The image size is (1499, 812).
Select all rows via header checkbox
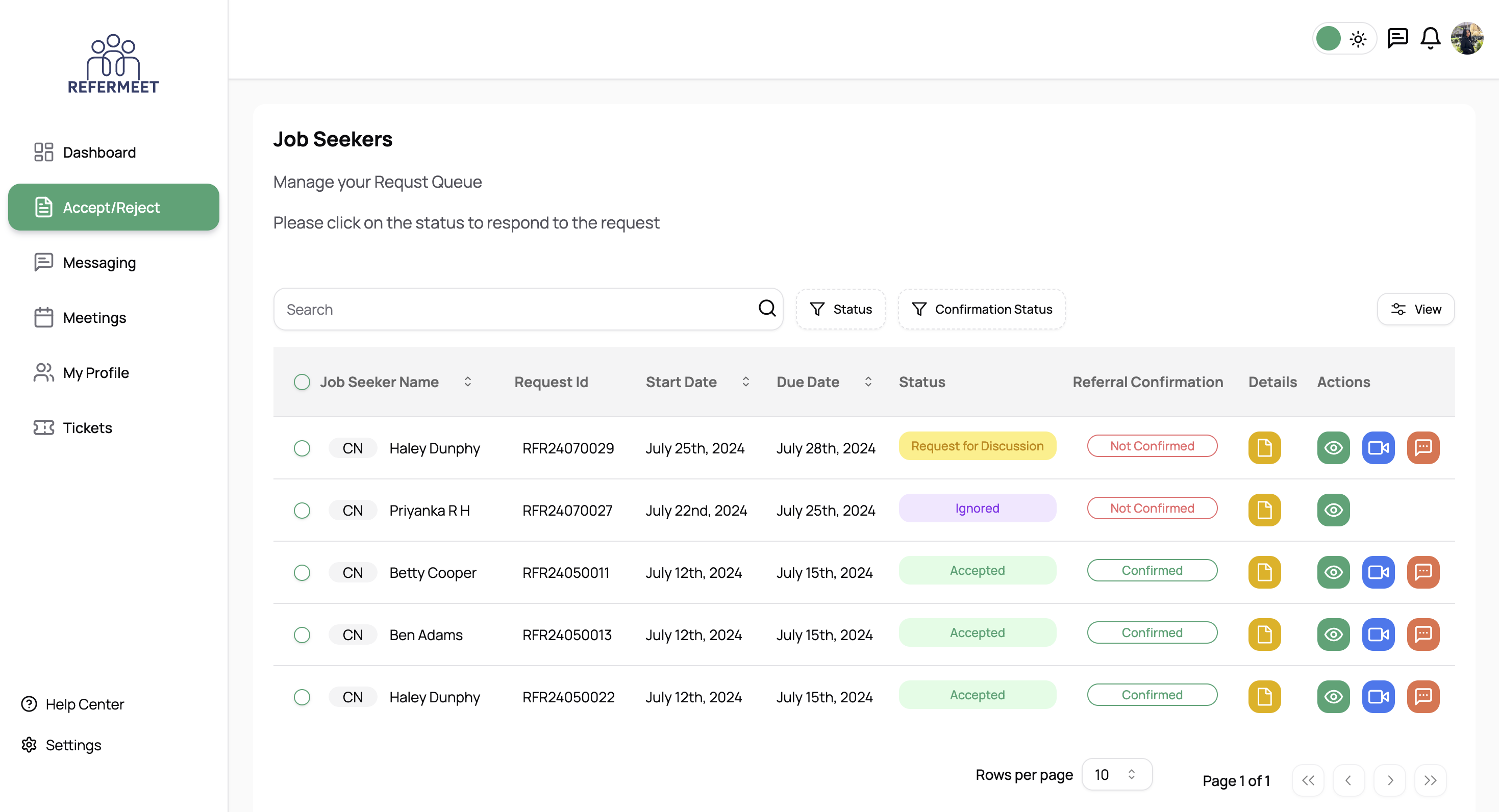point(302,382)
